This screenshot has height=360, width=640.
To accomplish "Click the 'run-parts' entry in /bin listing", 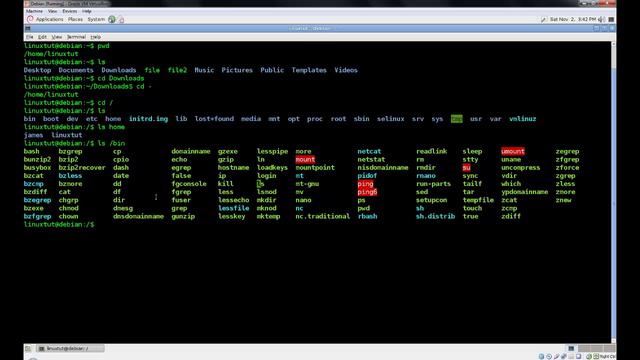I will (433, 184).
